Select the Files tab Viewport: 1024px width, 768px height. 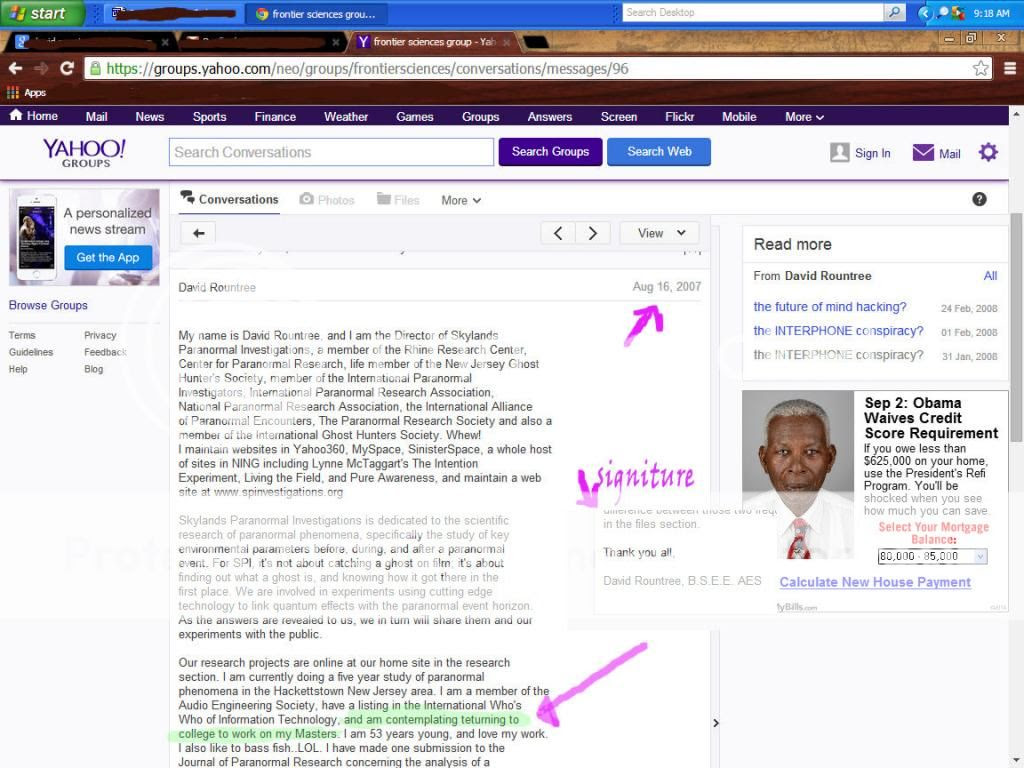tap(398, 200)
